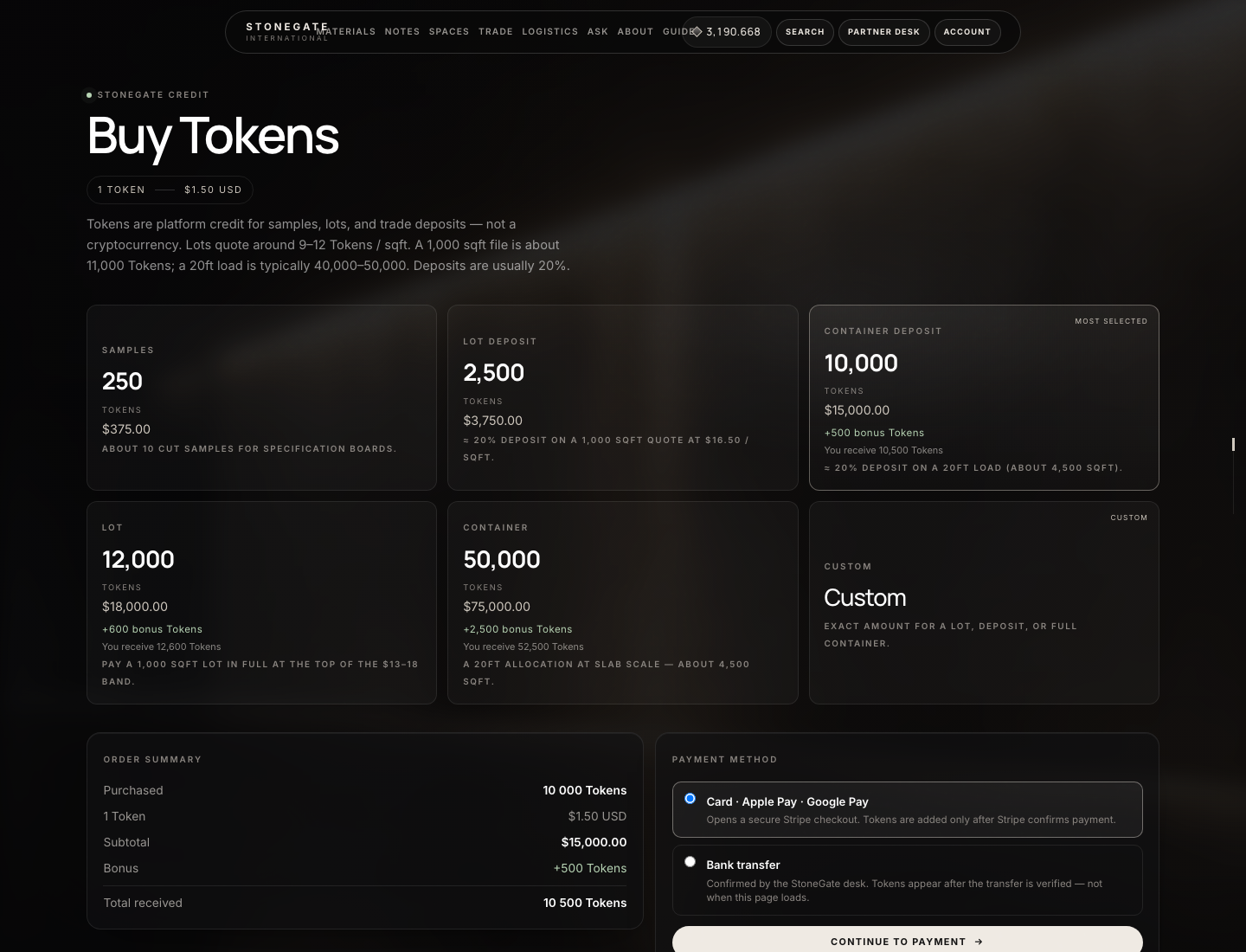
Task: Open the Account button
Action: click(967, 32)
